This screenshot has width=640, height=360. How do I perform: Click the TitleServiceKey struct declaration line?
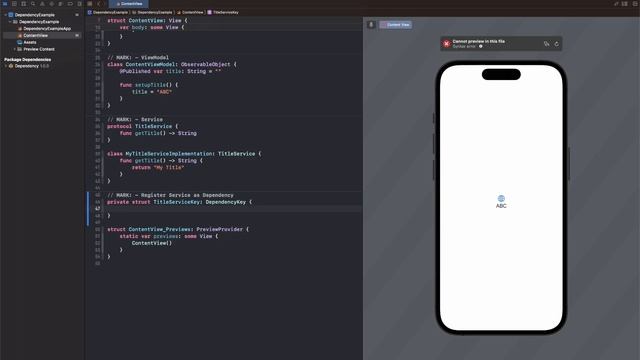pyautogui.click(x=179, y=202)
